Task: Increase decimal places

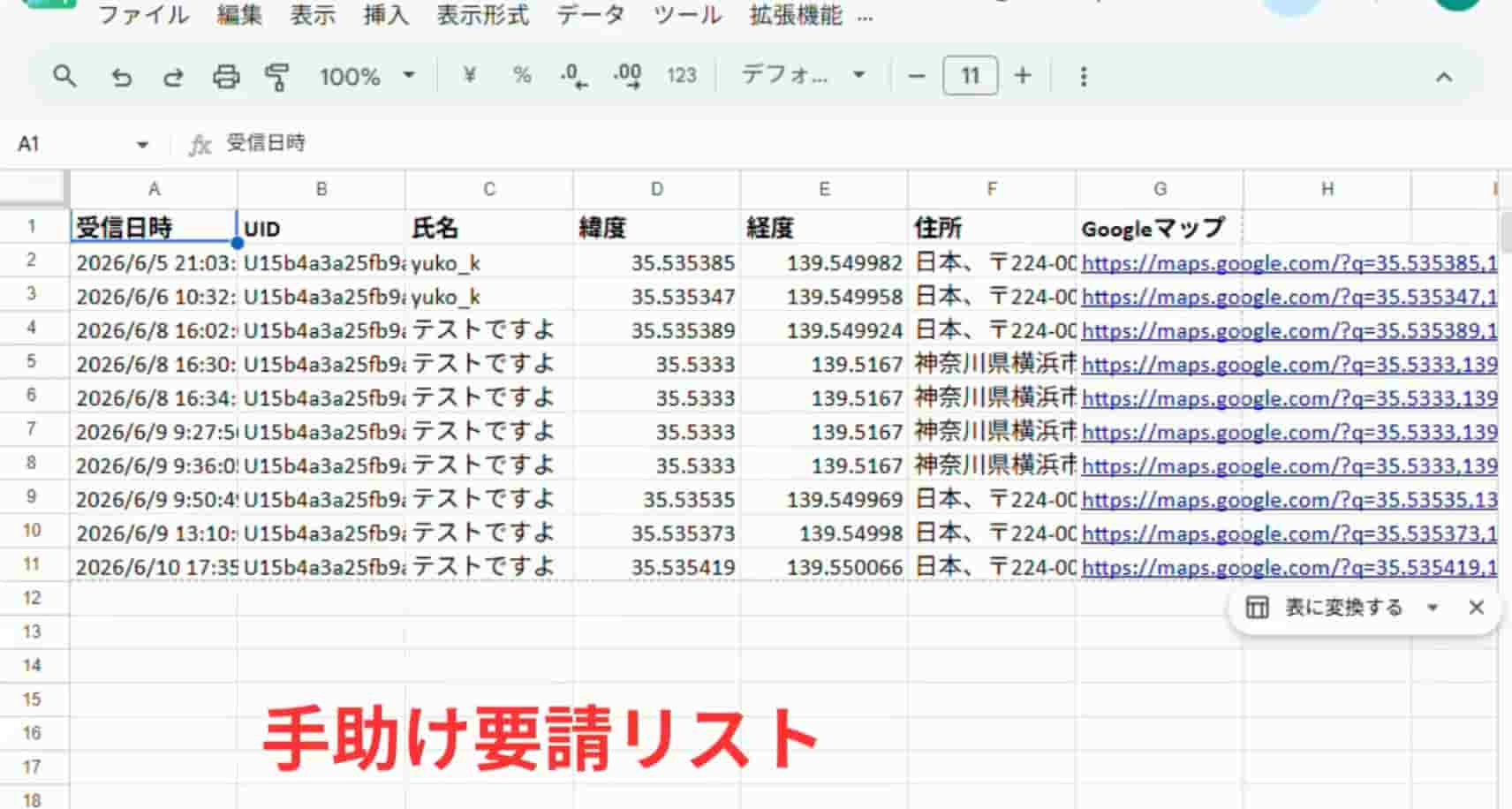Action: click(627, 76)
